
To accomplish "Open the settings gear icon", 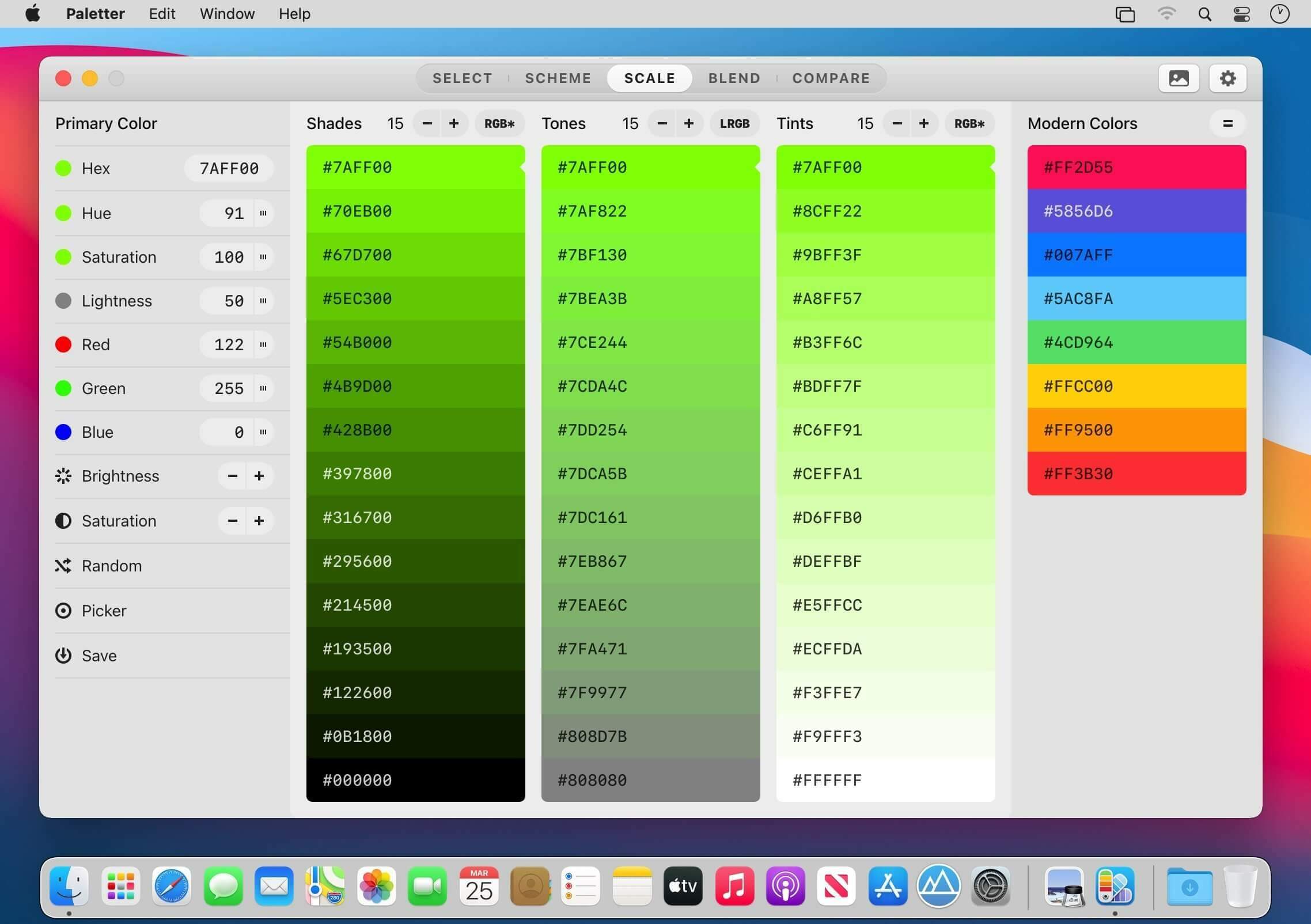I will click(x=1227, y=78).
